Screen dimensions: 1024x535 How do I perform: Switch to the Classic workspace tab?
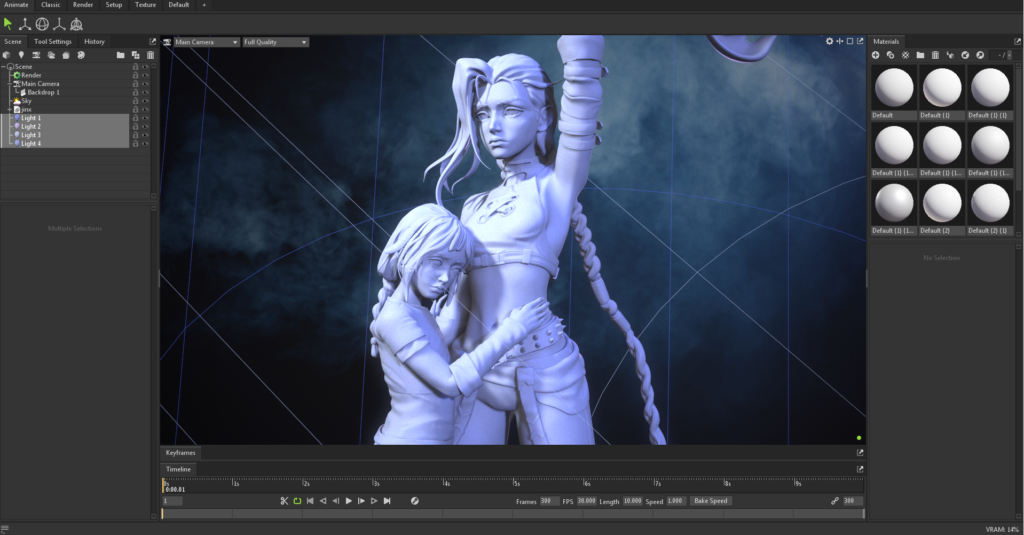point(51,5)
